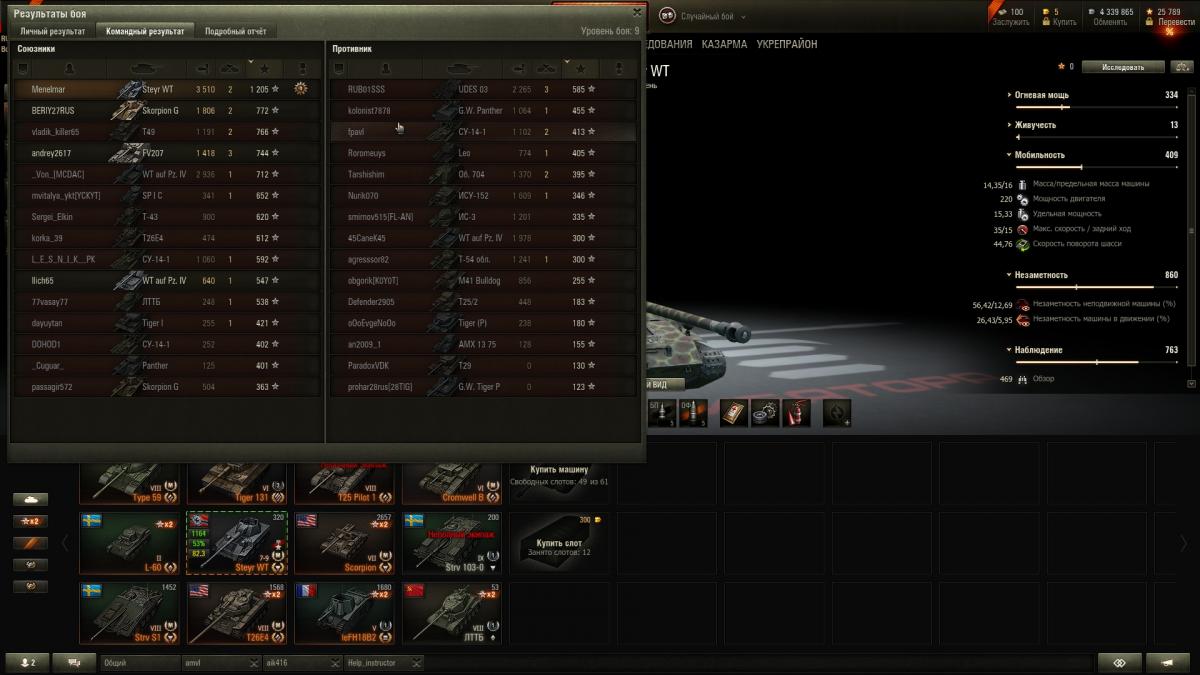Sort allies by experience star column

pyautogui.click(x=264, y=68)
